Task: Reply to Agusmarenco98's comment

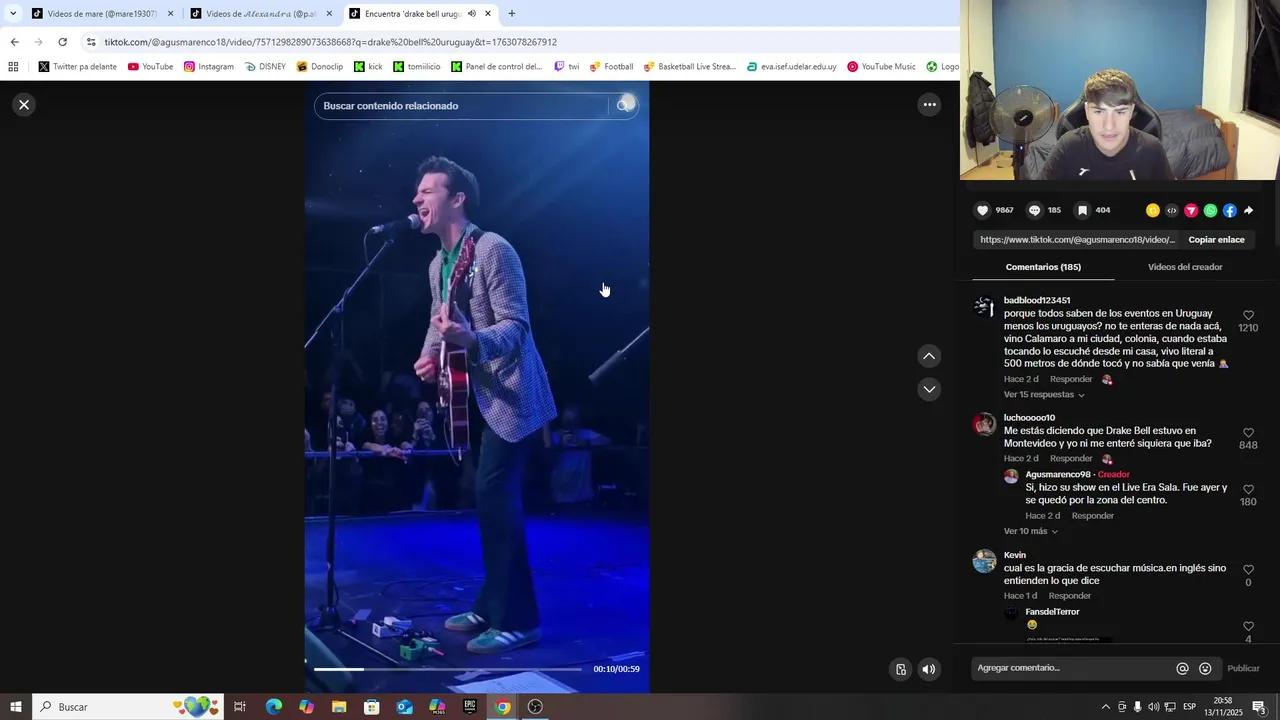Action: 1092,516
